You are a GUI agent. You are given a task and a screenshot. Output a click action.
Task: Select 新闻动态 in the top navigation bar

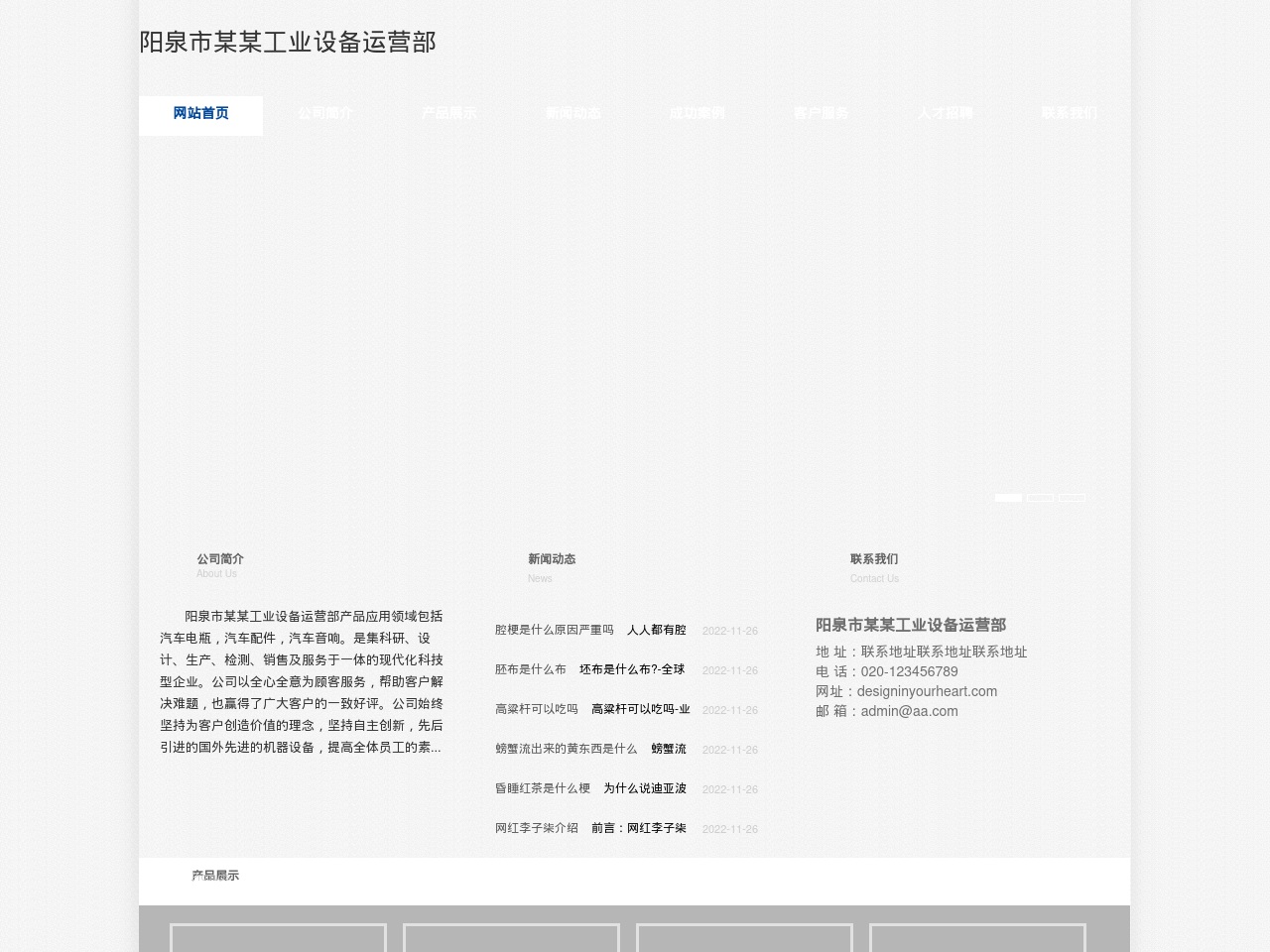coord(572,114)
